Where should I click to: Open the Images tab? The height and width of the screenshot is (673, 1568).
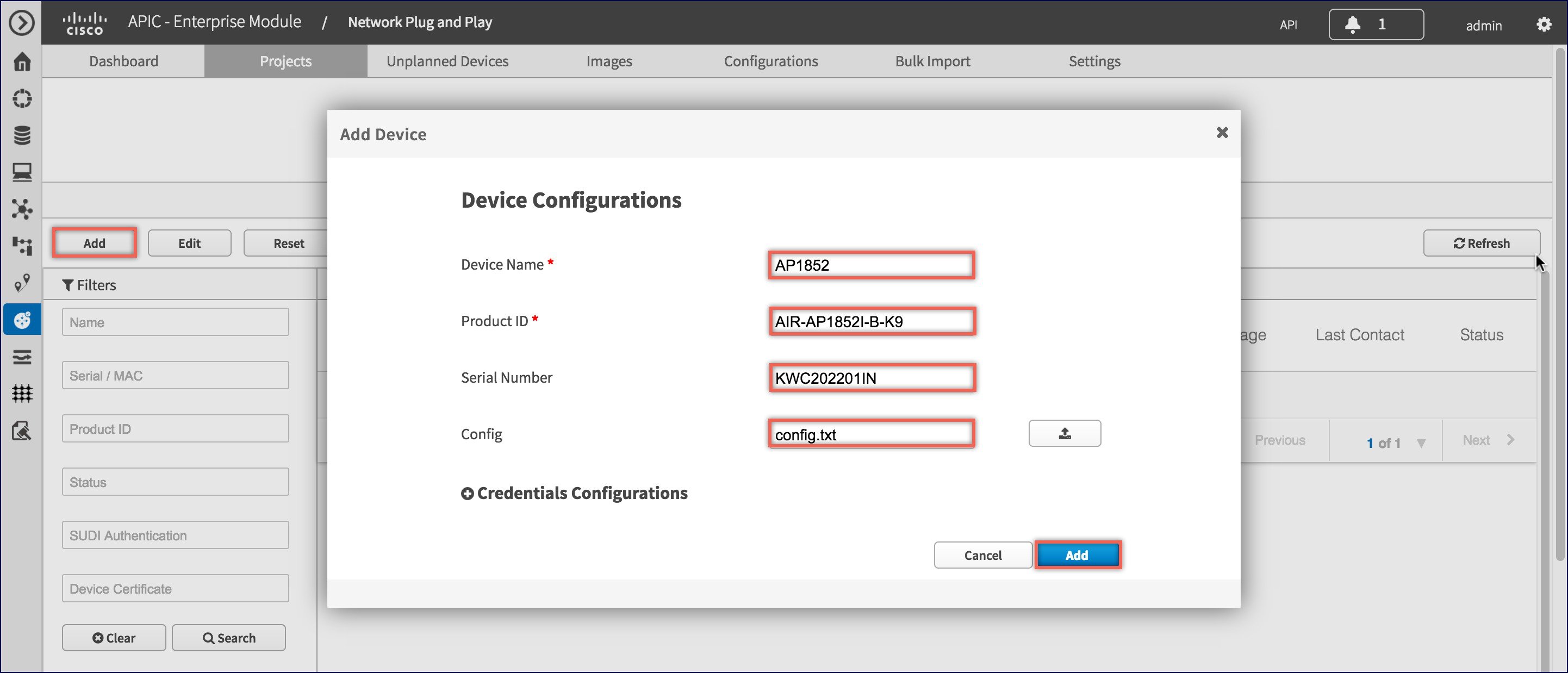click(609, 61)
